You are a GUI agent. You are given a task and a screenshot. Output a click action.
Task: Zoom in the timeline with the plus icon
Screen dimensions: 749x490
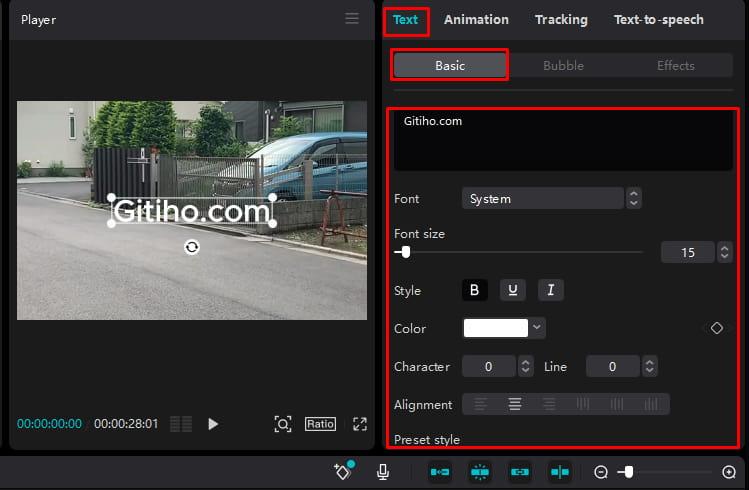728,472
